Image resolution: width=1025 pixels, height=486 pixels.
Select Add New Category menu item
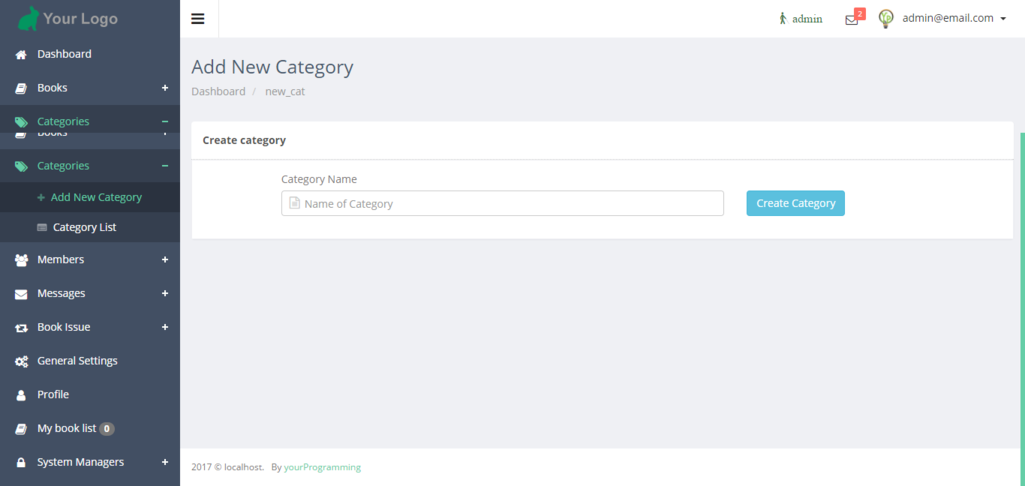pos(96,198)
